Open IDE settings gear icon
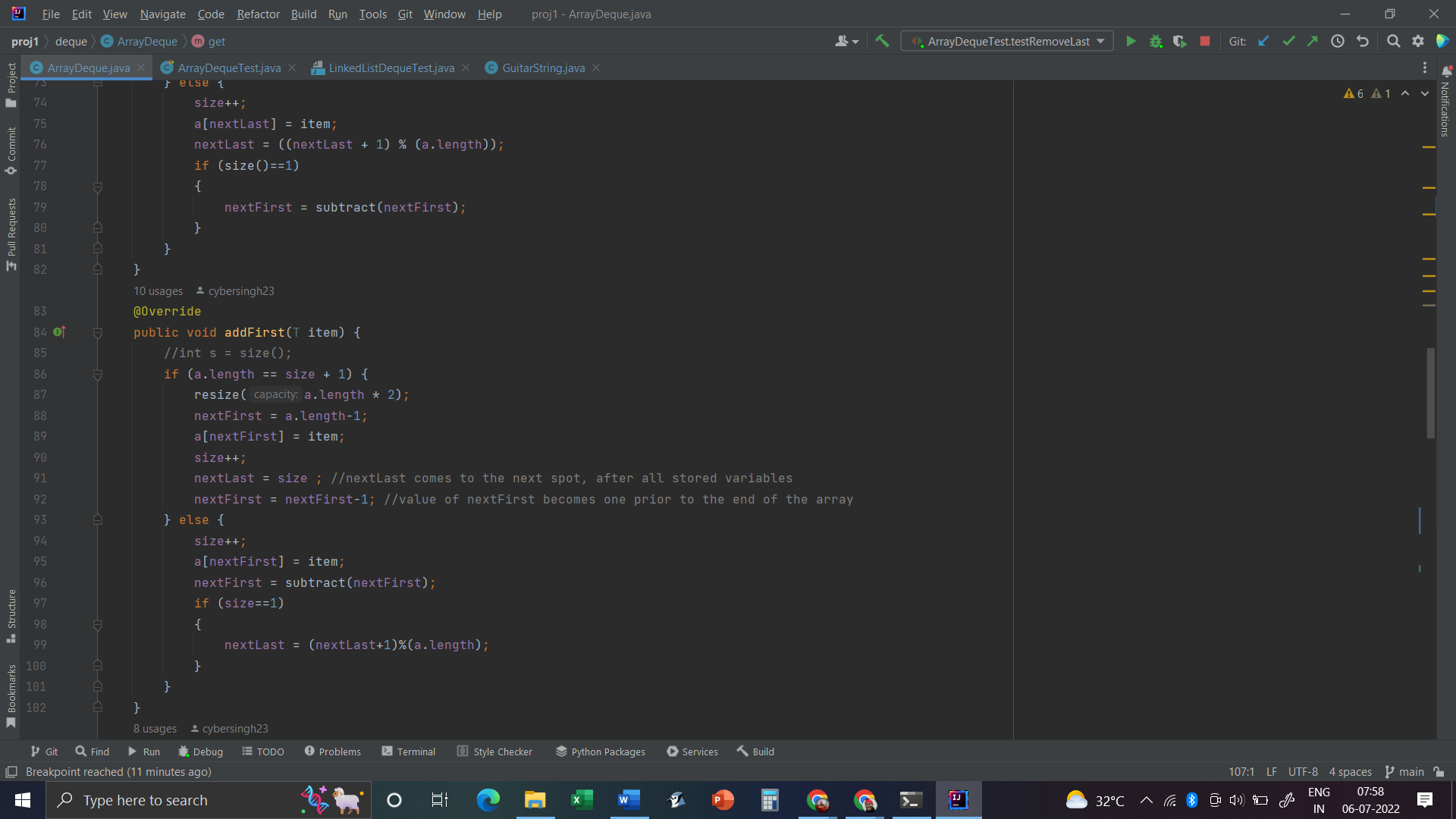Image resolution: width=1456 pixels, height=819 pixels. [1418, 42]
